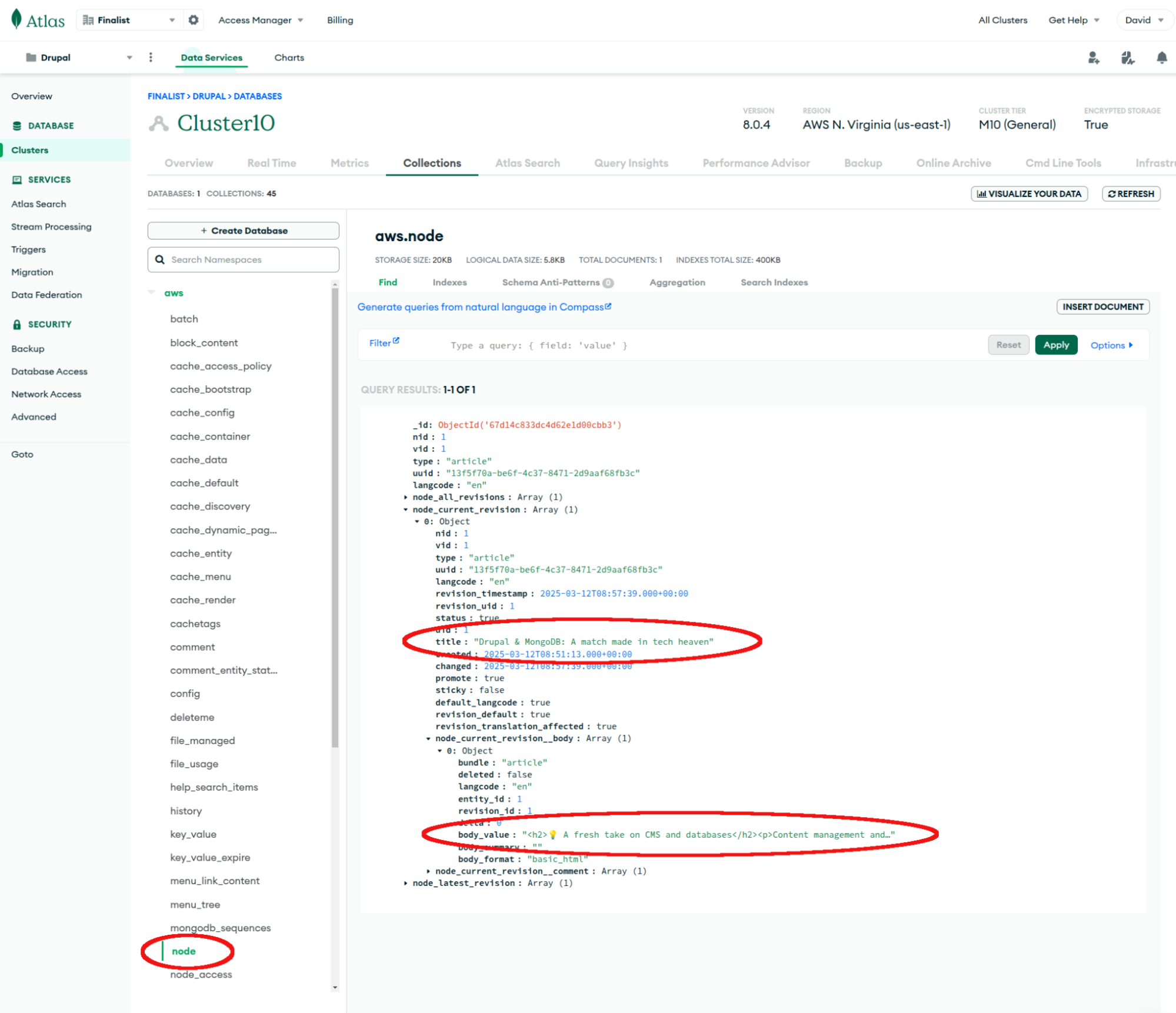Image resolution: width=1176 pixels, height=1013 pixels.
Task: Select the cache_config collection
Action: (202, 413)
